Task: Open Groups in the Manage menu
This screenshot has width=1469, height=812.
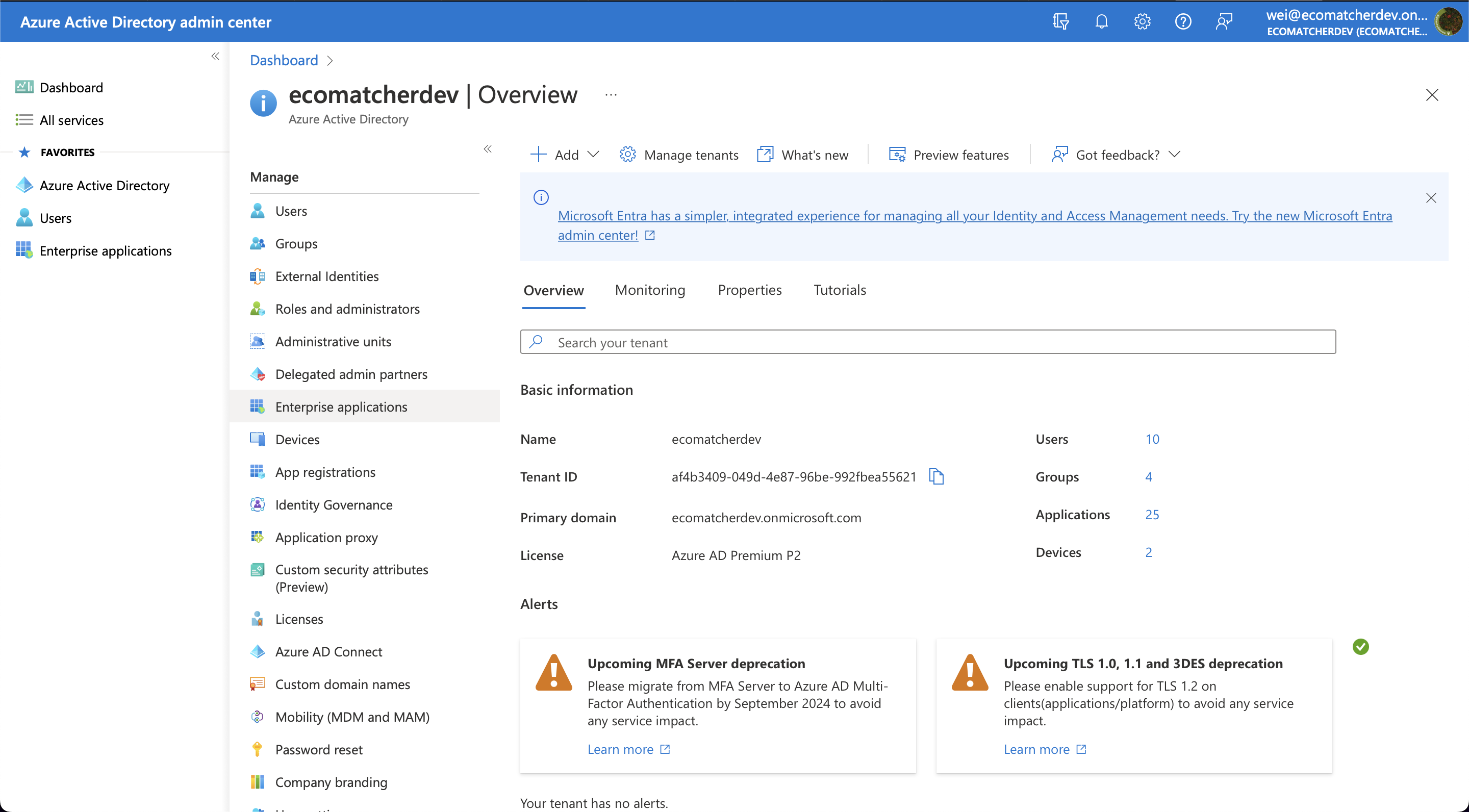Action: coord(365,243)
